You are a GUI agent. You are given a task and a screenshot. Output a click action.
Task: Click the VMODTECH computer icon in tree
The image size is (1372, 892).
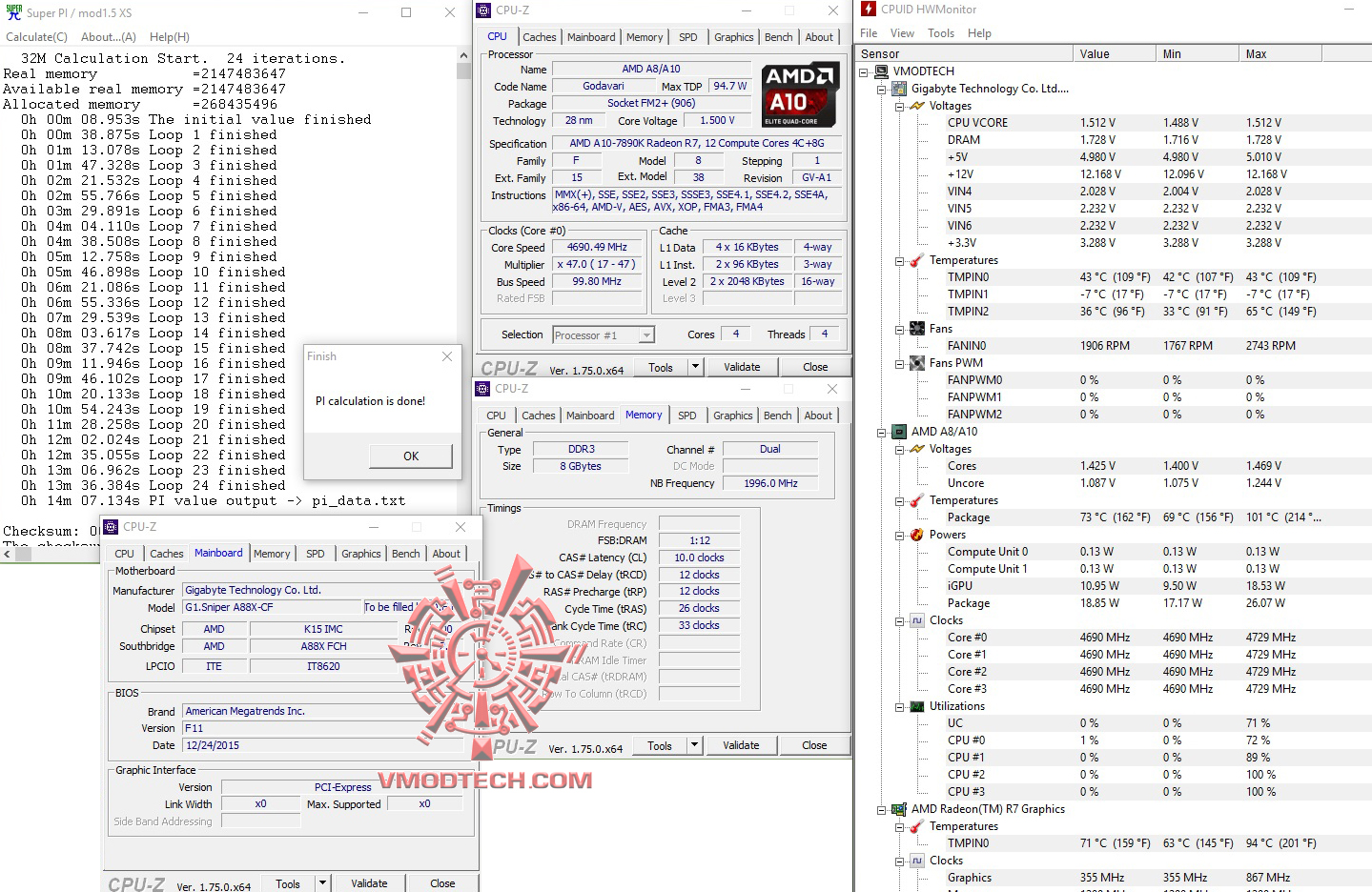pyautogui.click(x=882, y=71)
